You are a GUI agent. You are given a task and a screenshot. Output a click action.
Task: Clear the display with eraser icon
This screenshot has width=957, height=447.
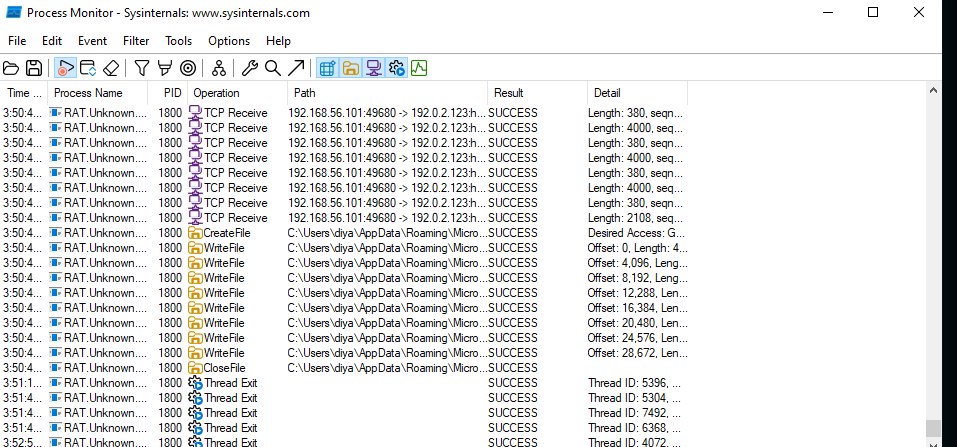pos(110,68)
